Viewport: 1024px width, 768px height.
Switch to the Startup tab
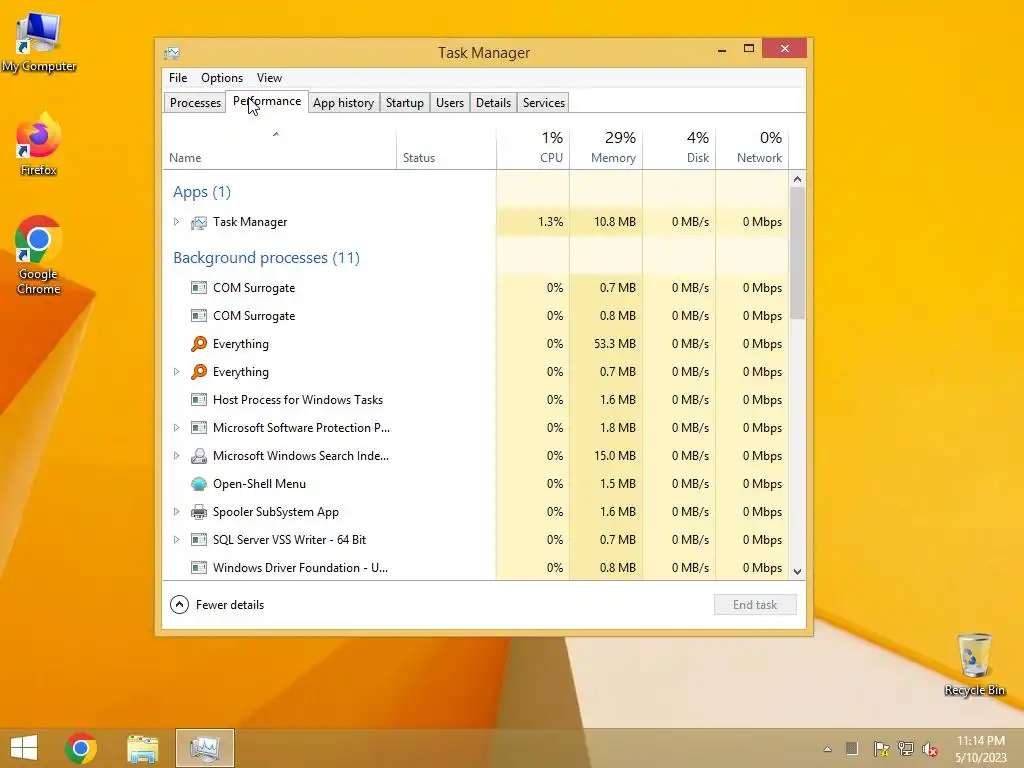[x=405, y=103]
